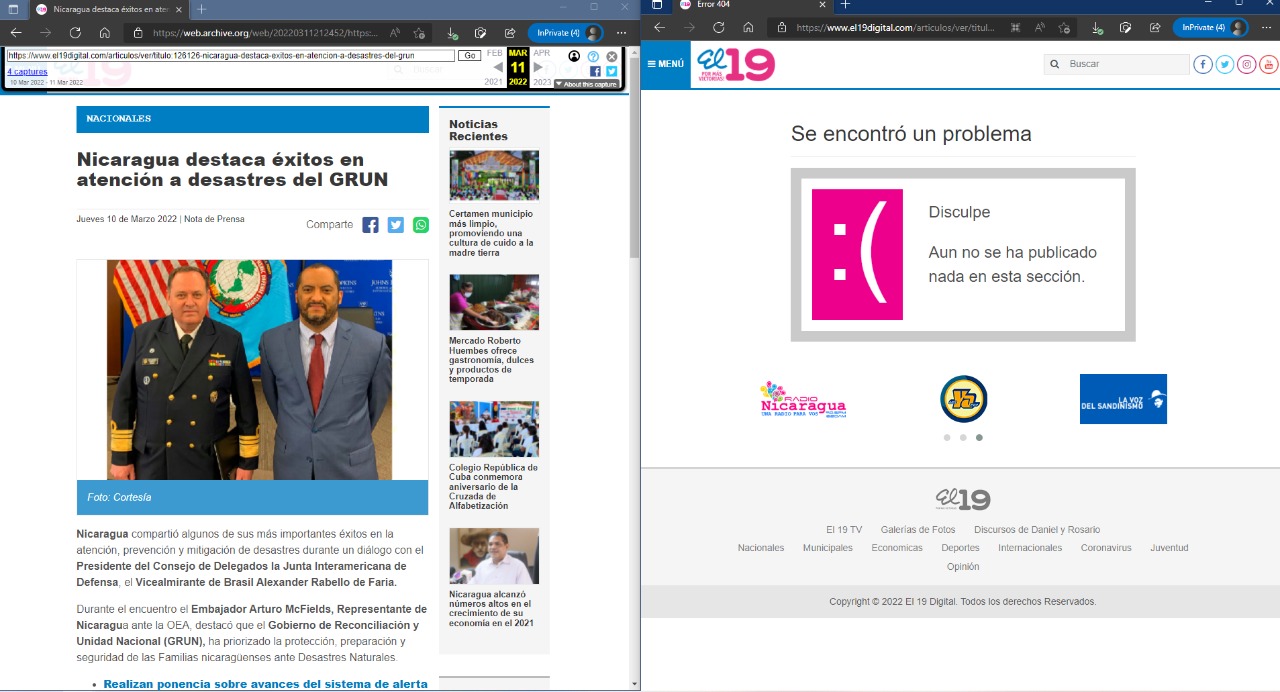Open Wayback Machine help icon
The image size is (1280, 692).
(593, 56)
